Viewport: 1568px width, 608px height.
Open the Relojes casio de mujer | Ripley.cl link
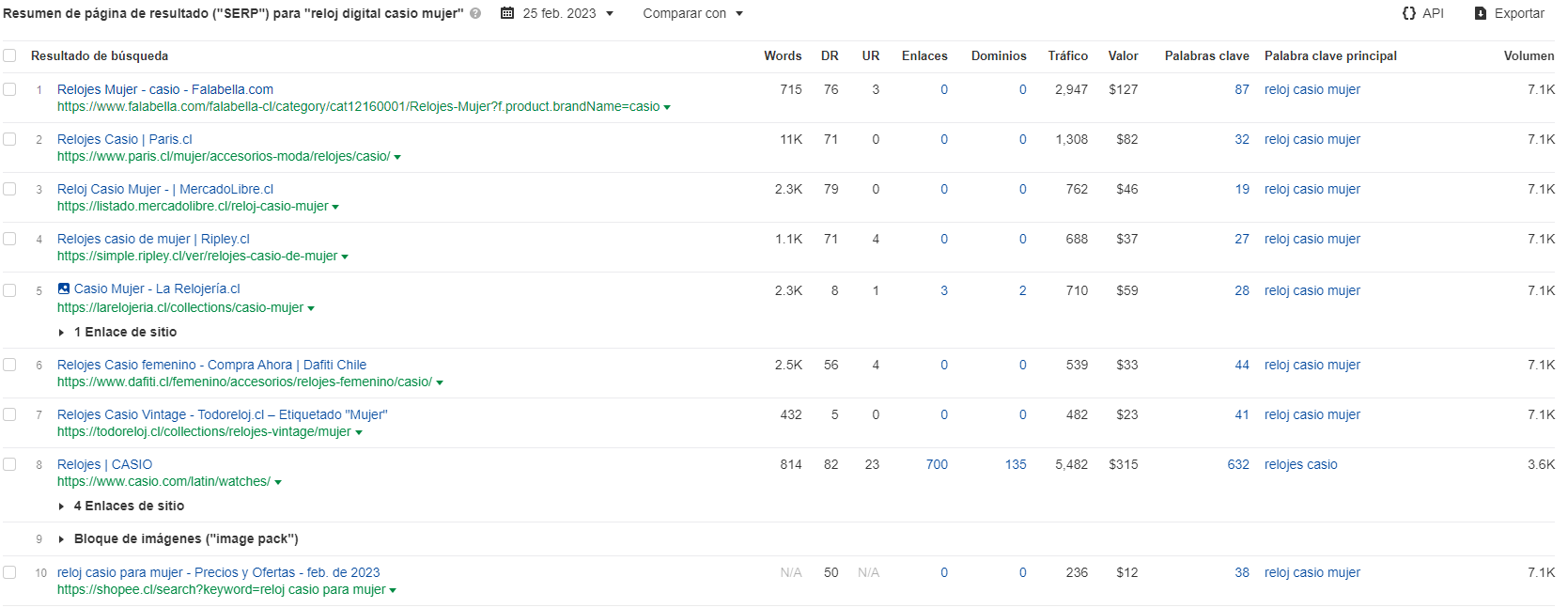pyautogui.click(x=153, y=239)
